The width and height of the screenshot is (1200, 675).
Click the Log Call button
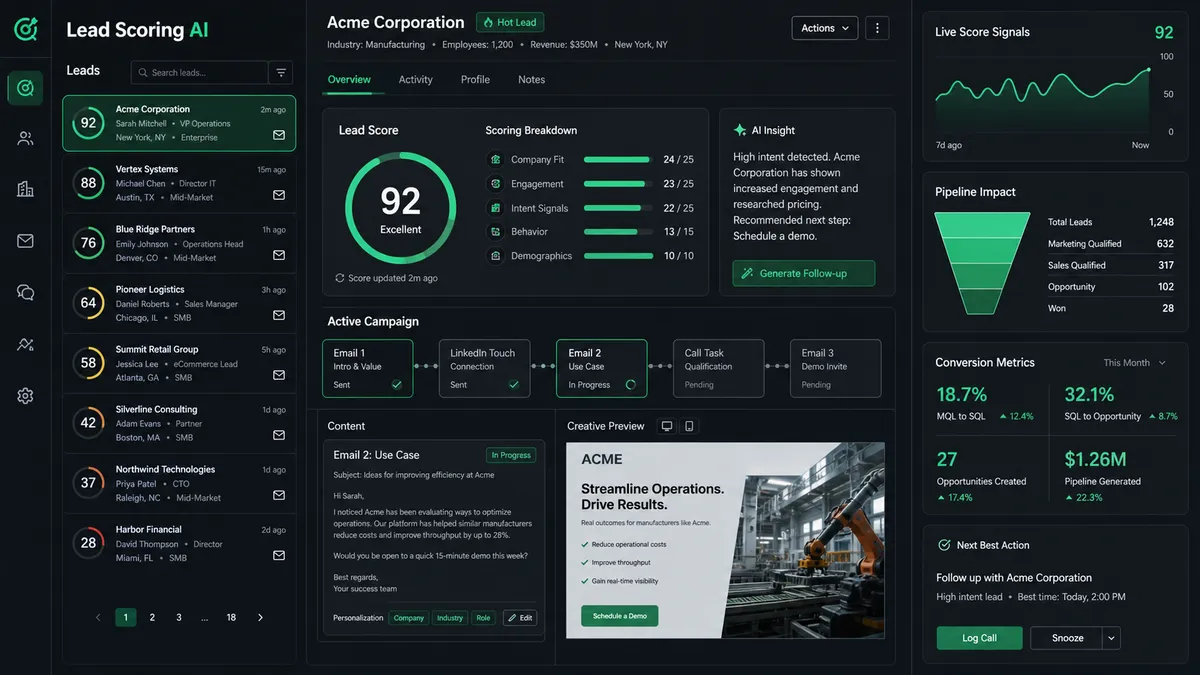click(979, 638)
